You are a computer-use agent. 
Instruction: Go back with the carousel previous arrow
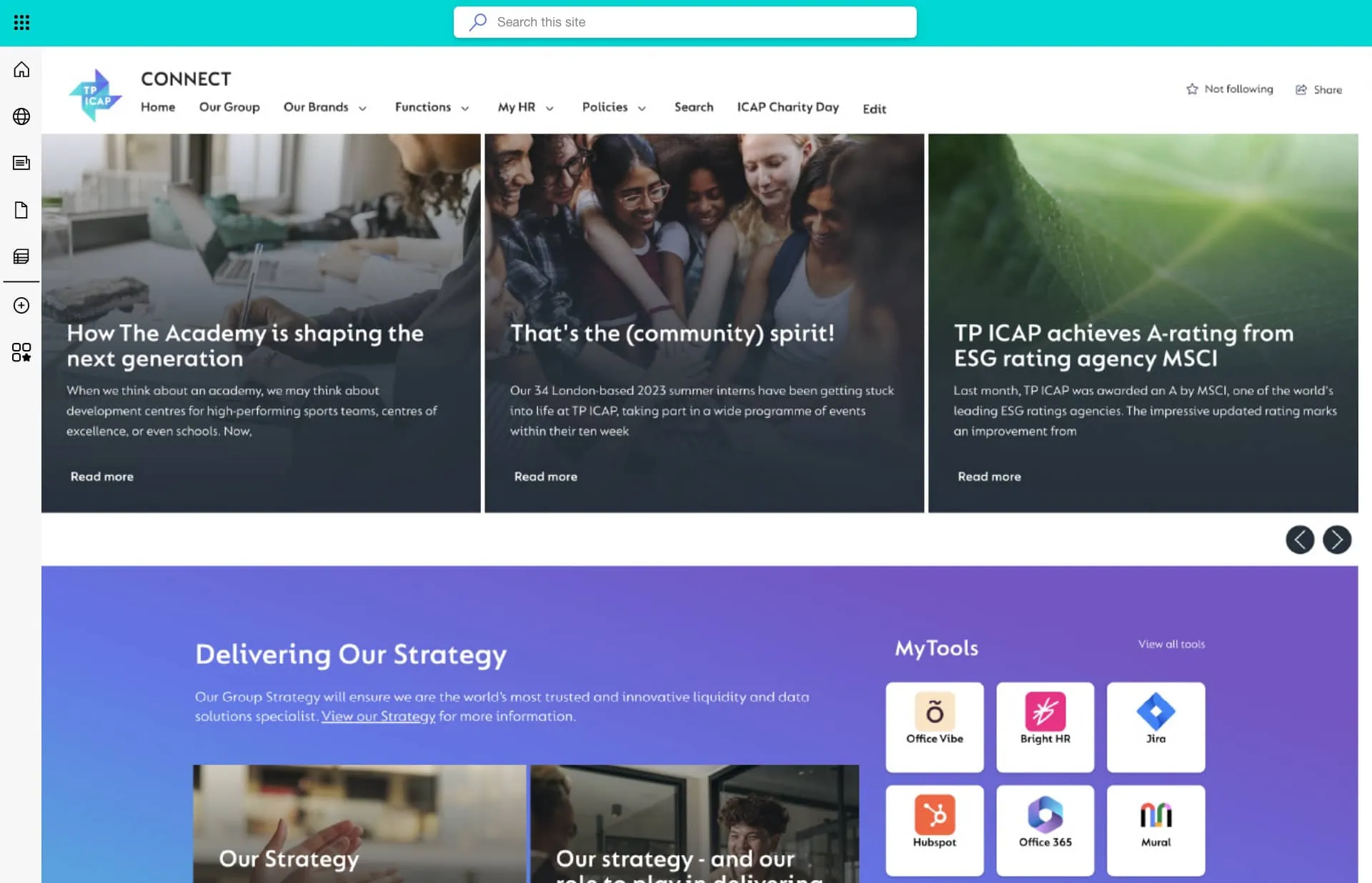(1299, 539)
